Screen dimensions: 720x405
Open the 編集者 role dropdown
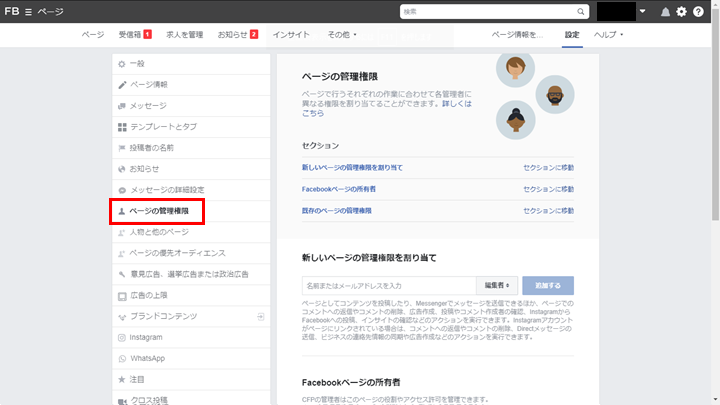click(497, 285)
